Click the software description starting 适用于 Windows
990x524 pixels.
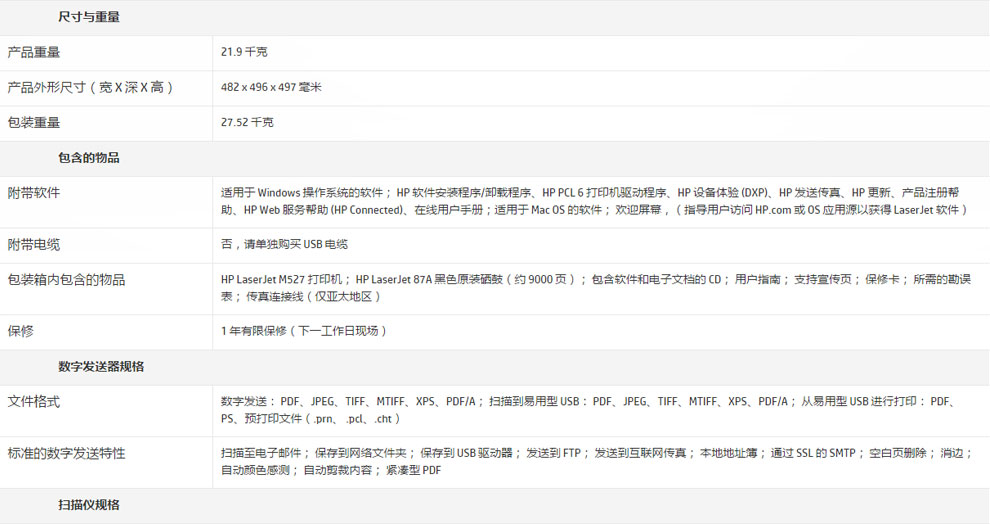pyautogui.click(x=595, y=201)
